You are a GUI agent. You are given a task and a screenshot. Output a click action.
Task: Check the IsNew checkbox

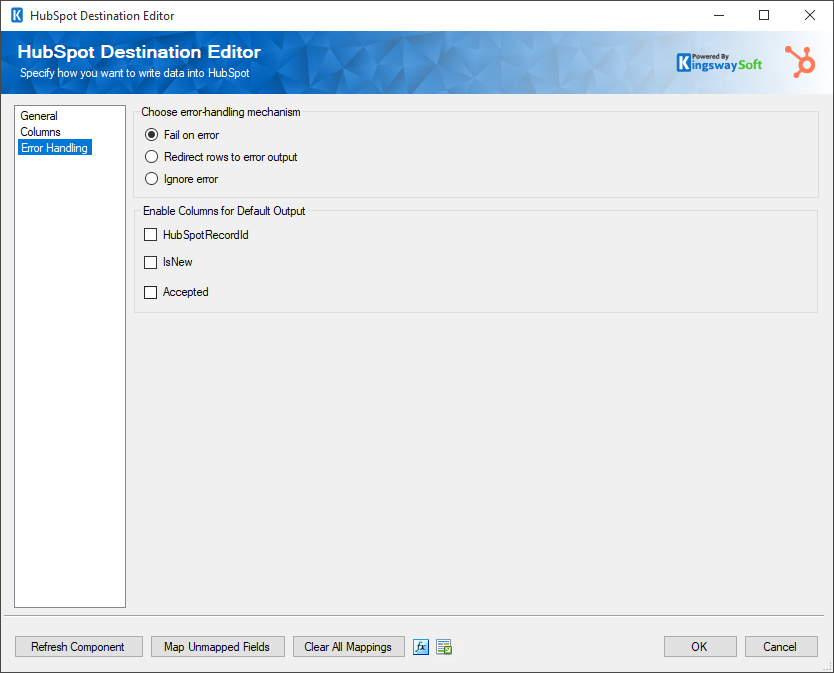(150, 262)
